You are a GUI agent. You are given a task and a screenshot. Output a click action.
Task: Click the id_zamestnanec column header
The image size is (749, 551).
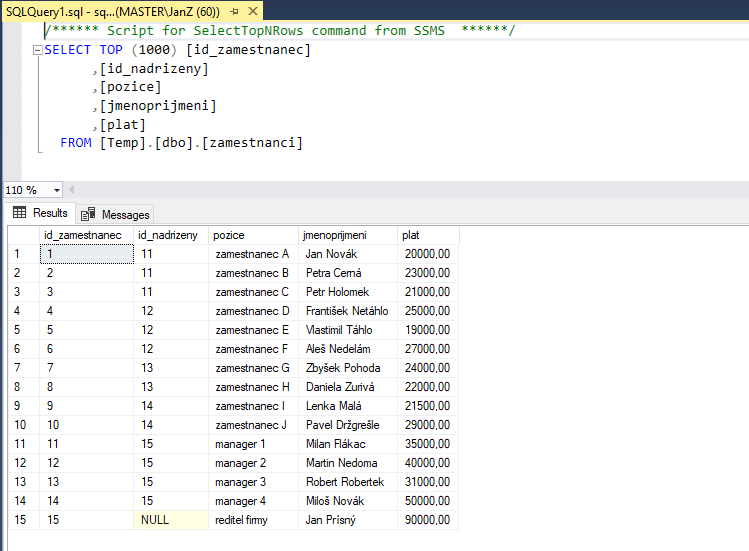click(x=84, y=235)
